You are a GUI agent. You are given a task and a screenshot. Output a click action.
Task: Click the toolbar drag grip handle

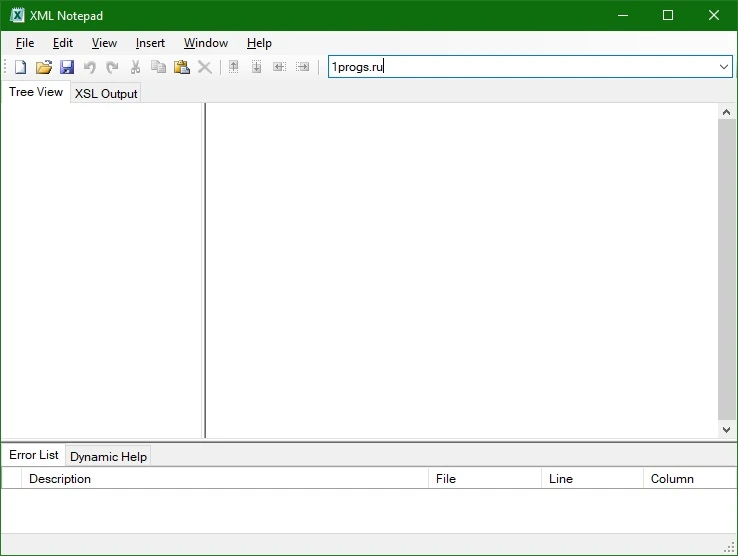click(x=5, y=67)
